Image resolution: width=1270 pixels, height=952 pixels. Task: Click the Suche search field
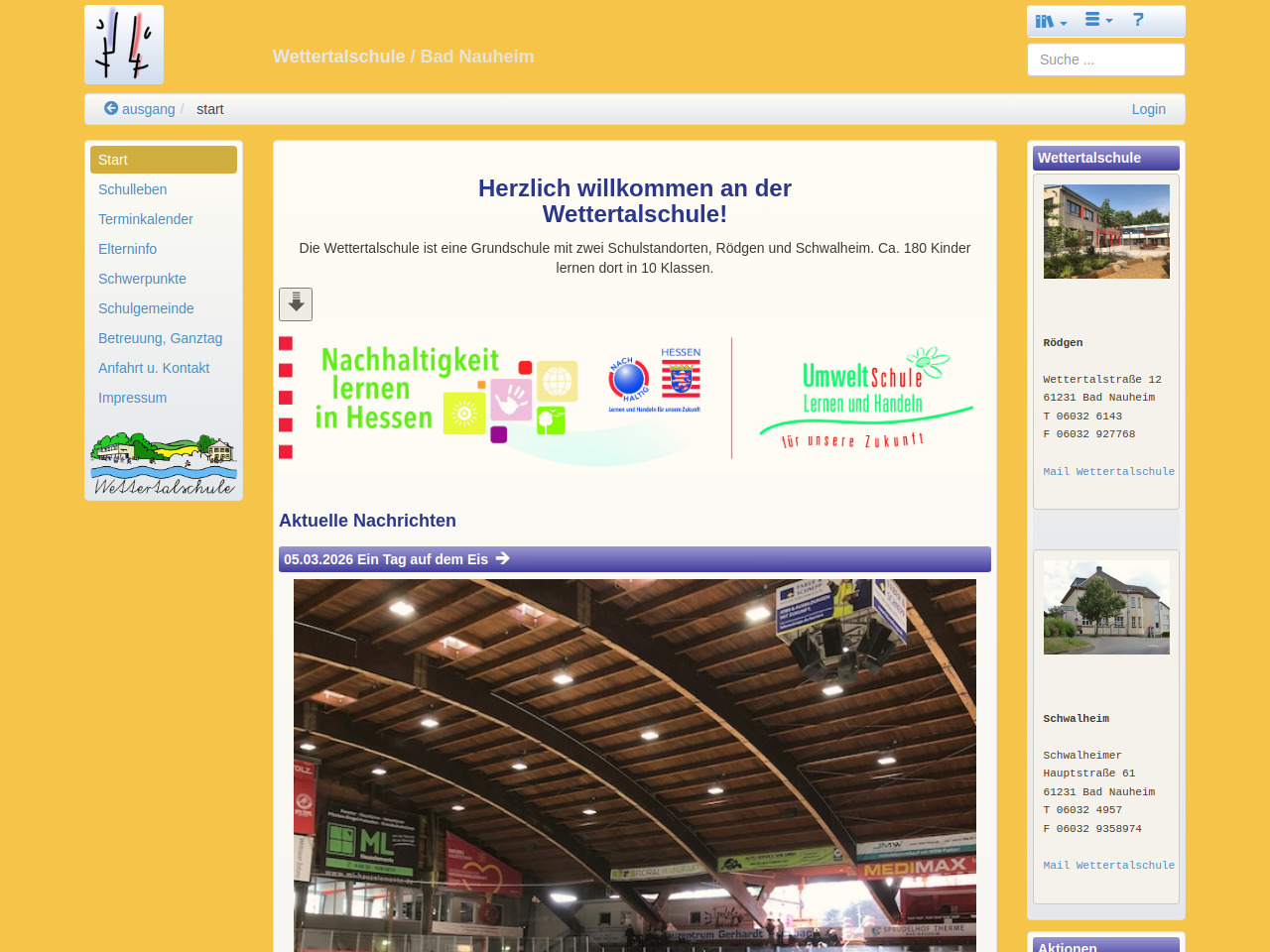(1105, 59)
